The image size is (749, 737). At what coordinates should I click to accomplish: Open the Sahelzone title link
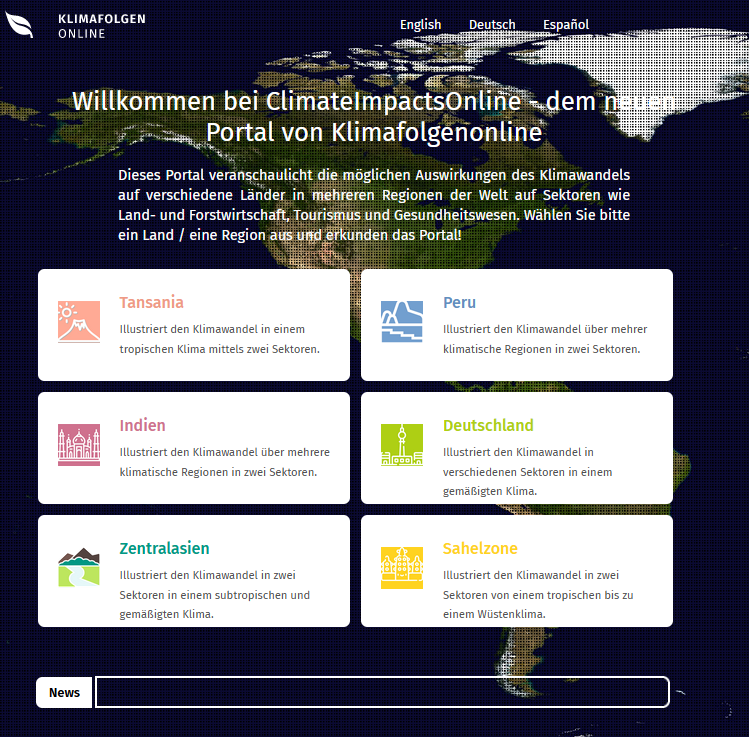pyautogui.click(x=480, y=549)
